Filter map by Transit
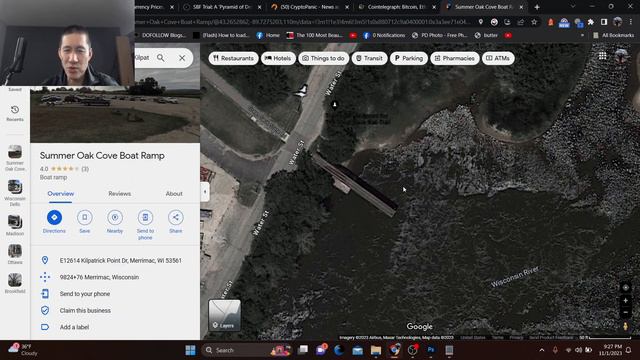The height and width of the screenshot is (360, 640). click(x=369, y=58)
